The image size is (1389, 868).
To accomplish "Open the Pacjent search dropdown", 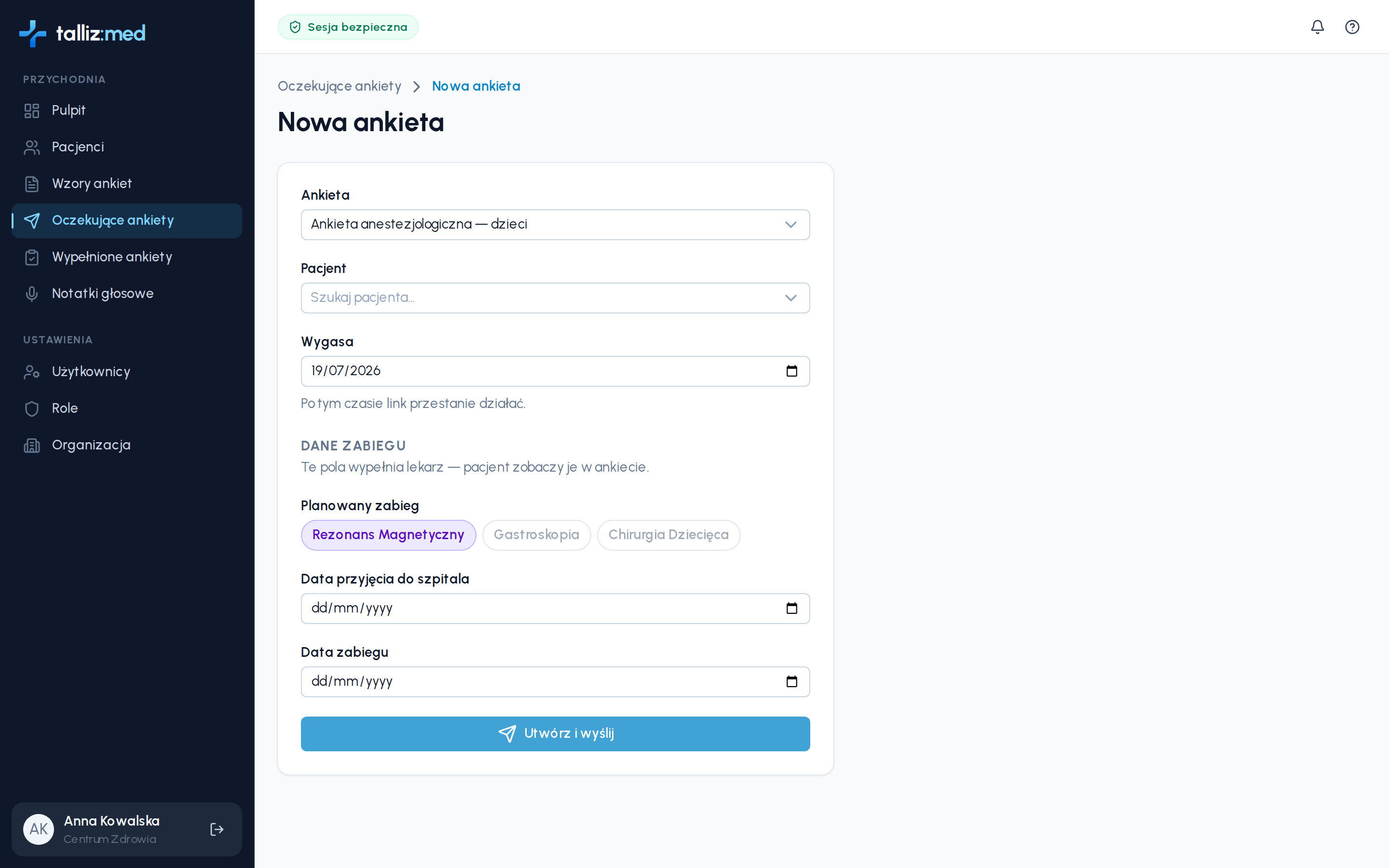I will tap(555, 298).
